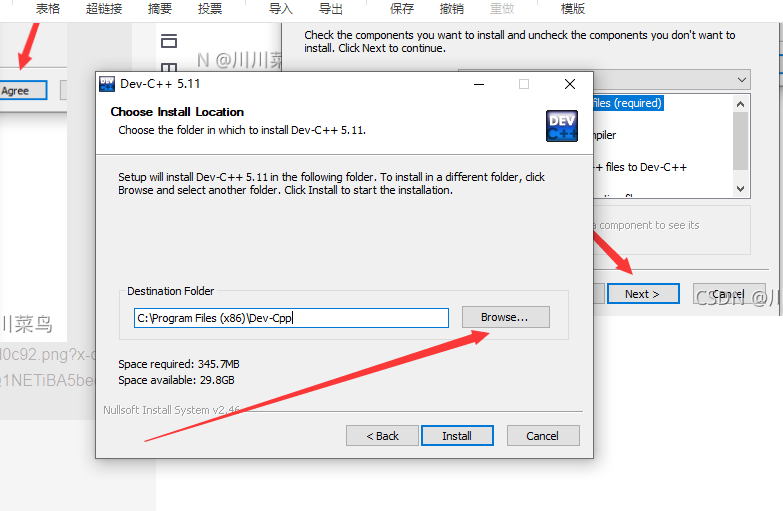Click up arrow of components list scrollbar
Image resolution: width=783 pixels, height=511 pixels.
[x=741, y=104]
